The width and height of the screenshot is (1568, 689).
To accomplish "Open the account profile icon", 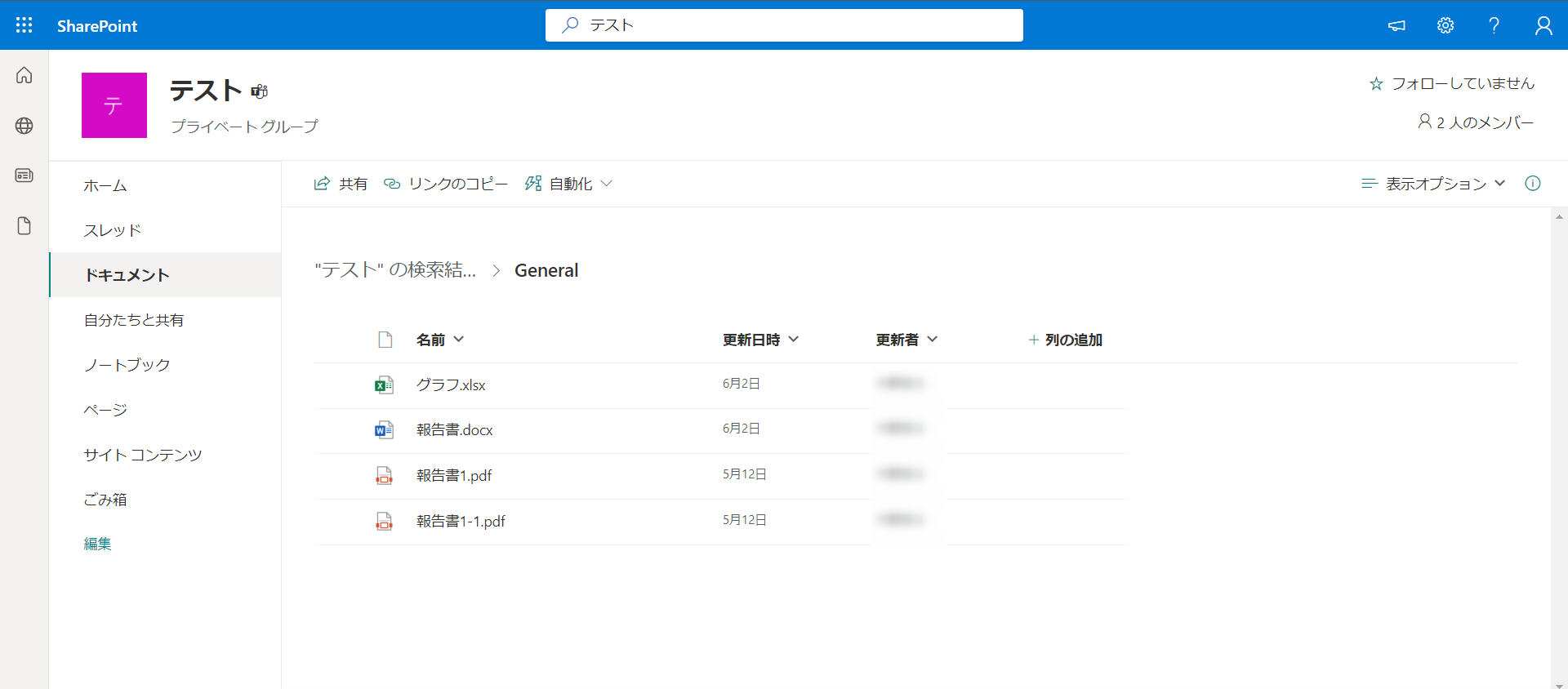I will 1543,25.
